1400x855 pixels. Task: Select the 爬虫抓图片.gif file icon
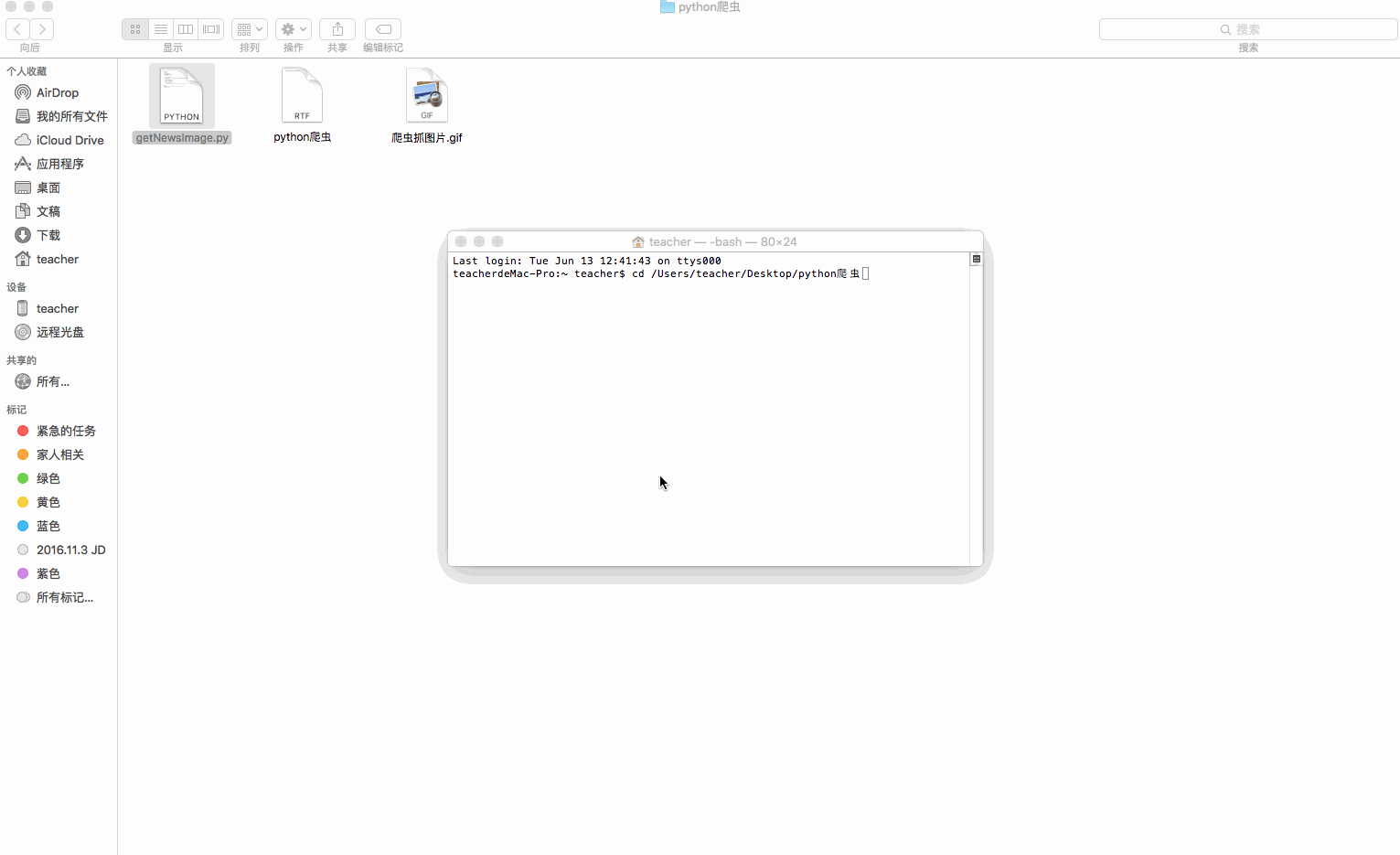pyautogui.click(x=427, y=95)
